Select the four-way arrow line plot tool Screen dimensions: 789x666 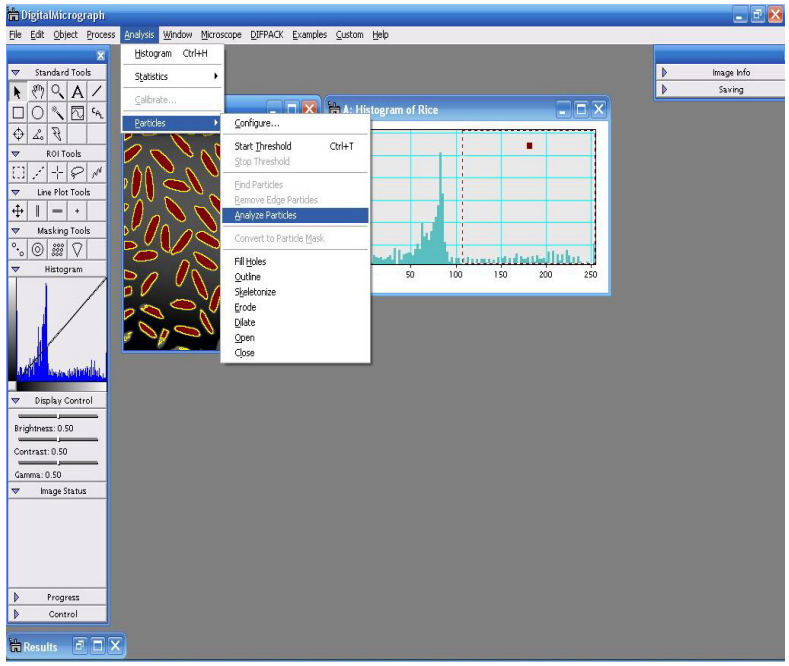click(x=18, y=212)
